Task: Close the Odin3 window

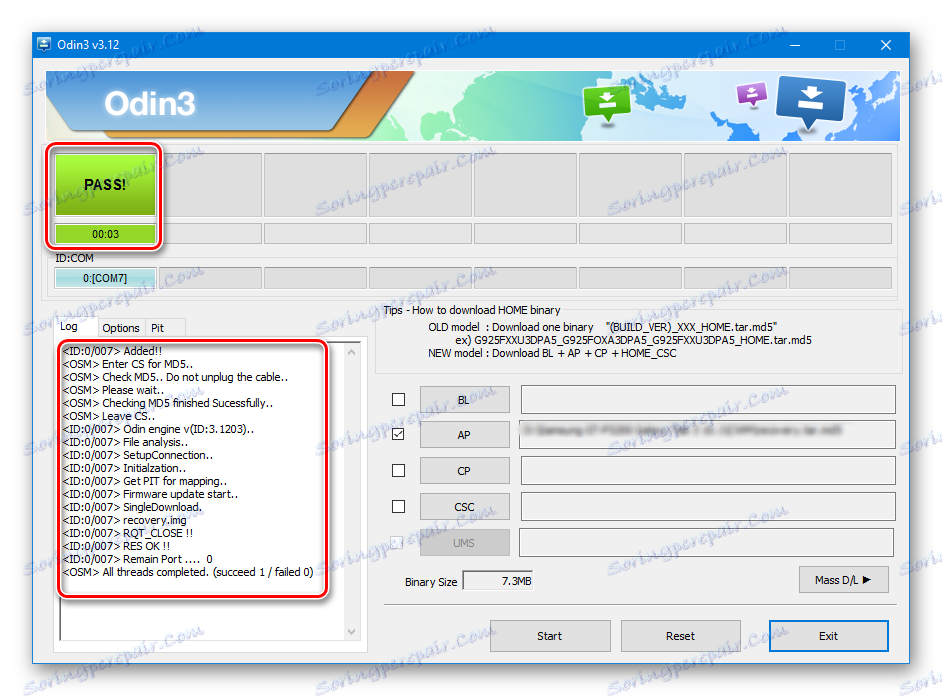Action: pos(886,45)
